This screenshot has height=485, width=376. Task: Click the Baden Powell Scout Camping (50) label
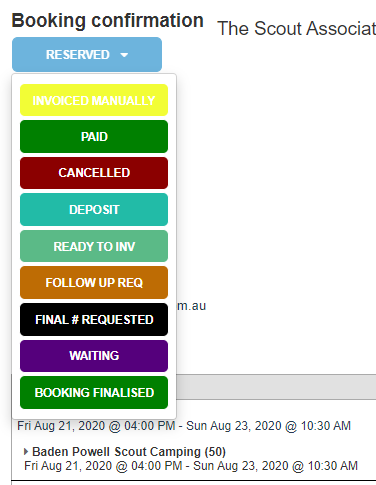point(129,452)
